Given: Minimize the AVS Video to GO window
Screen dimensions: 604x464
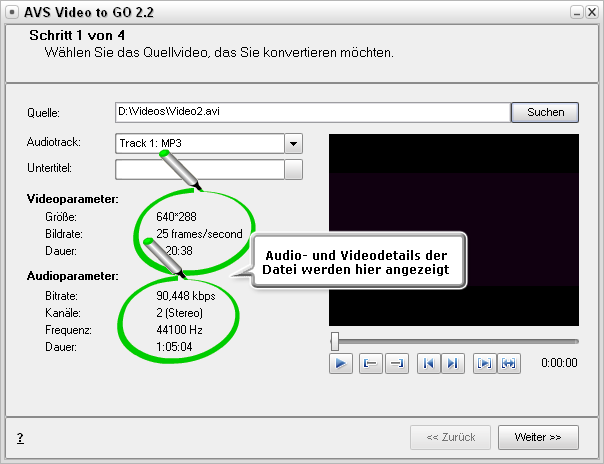Looking at the screenshot, I should tap(577, 12).
